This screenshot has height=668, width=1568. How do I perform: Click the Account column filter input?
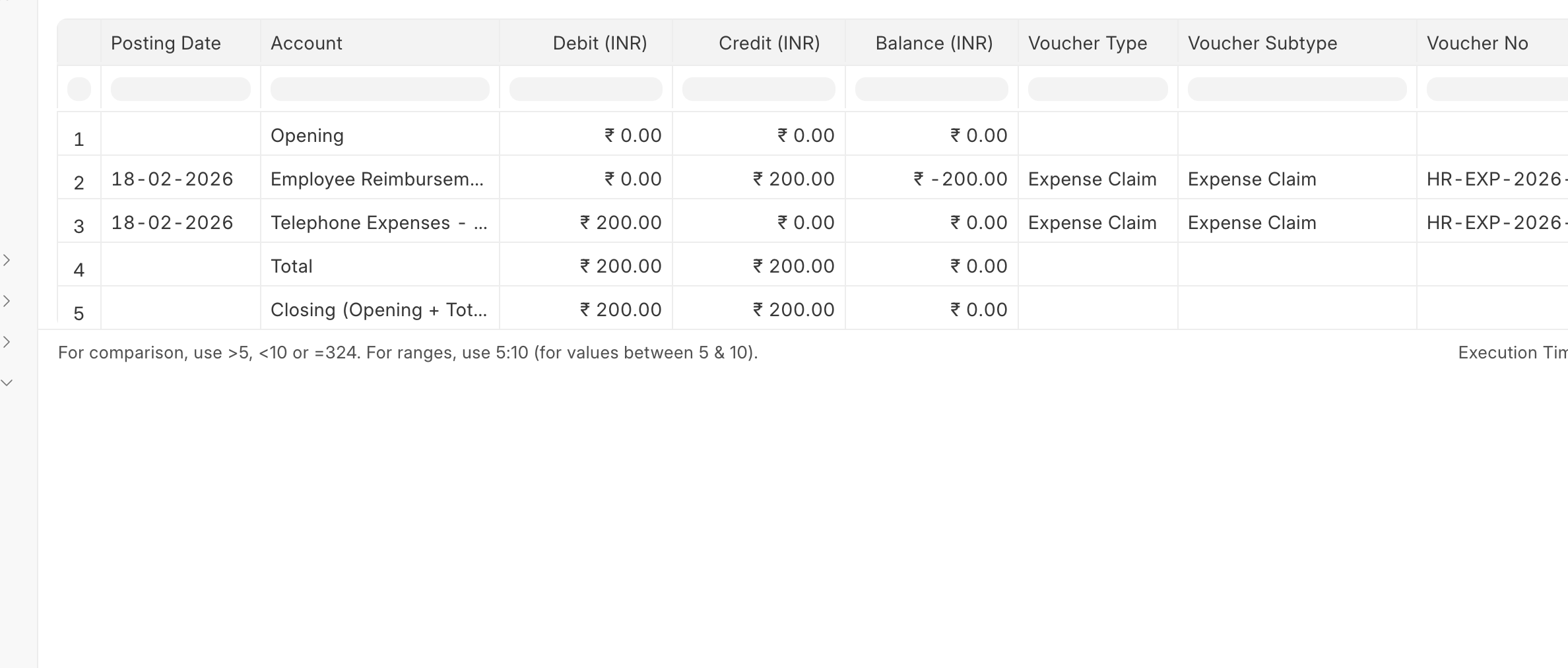coord(379,89)
